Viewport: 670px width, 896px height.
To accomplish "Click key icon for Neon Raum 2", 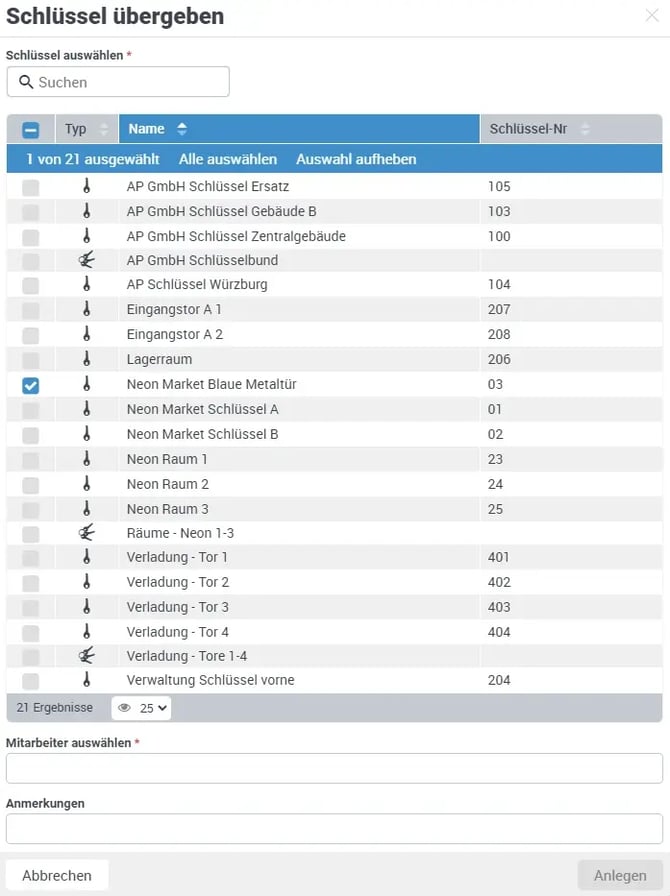I will point(86,484).
